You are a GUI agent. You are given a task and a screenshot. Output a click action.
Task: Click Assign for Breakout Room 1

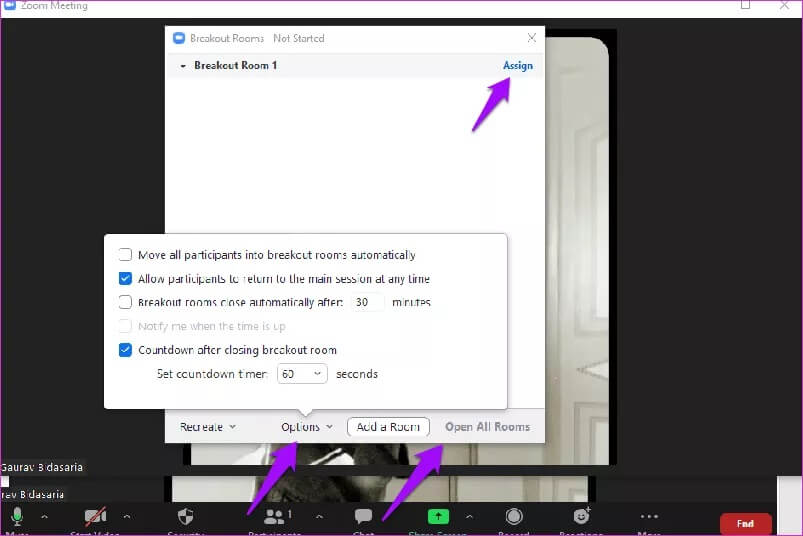click(x=518, y=66)
